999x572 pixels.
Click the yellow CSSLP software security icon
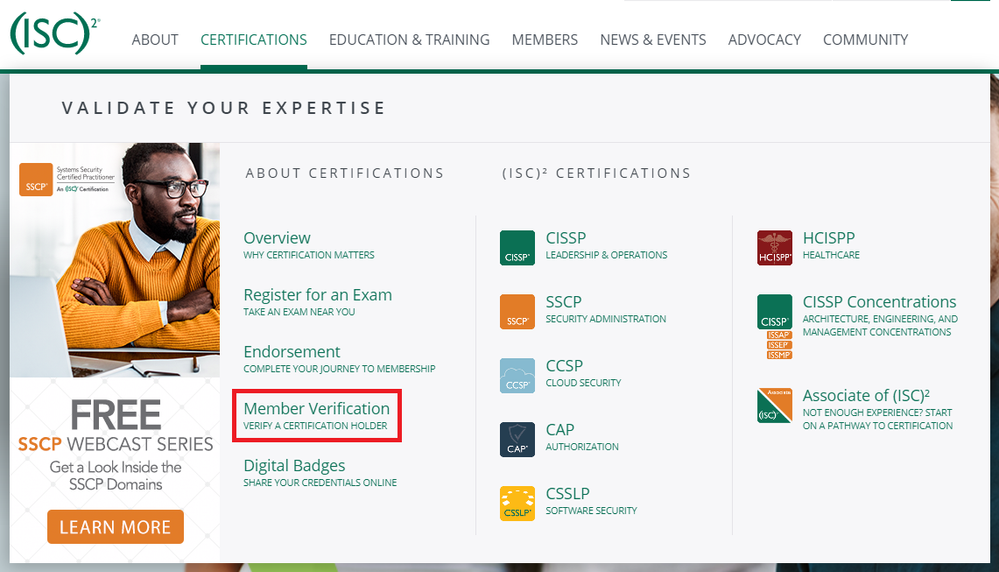[517, 503]
